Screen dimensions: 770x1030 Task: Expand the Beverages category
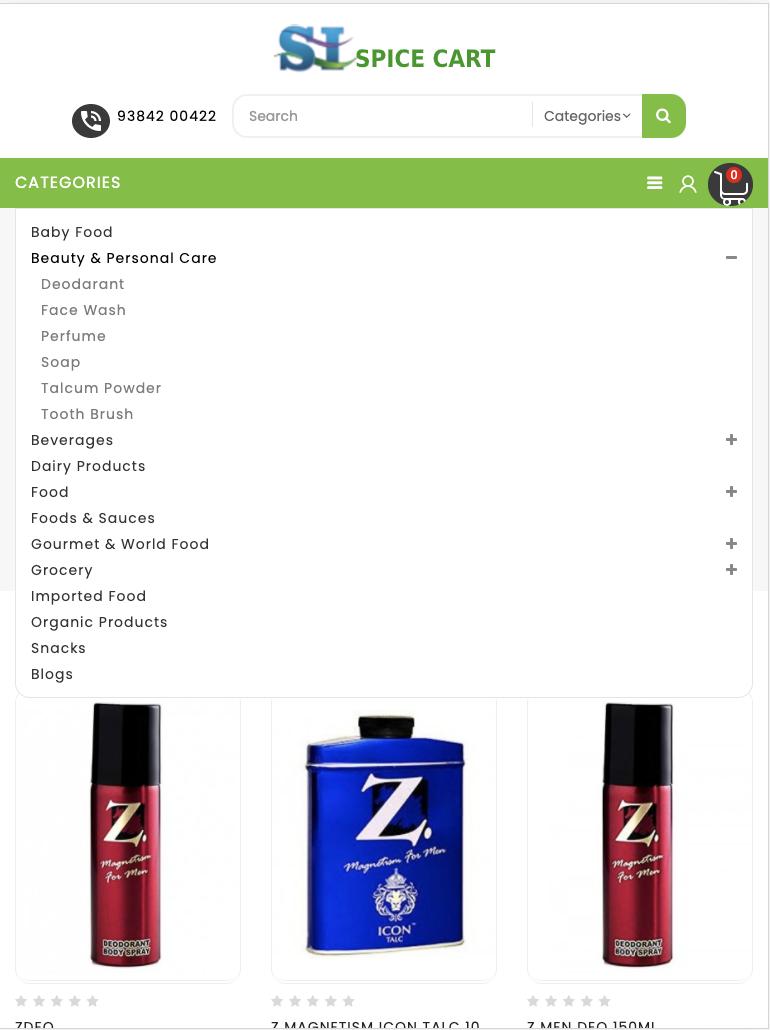tap(731, 439)
